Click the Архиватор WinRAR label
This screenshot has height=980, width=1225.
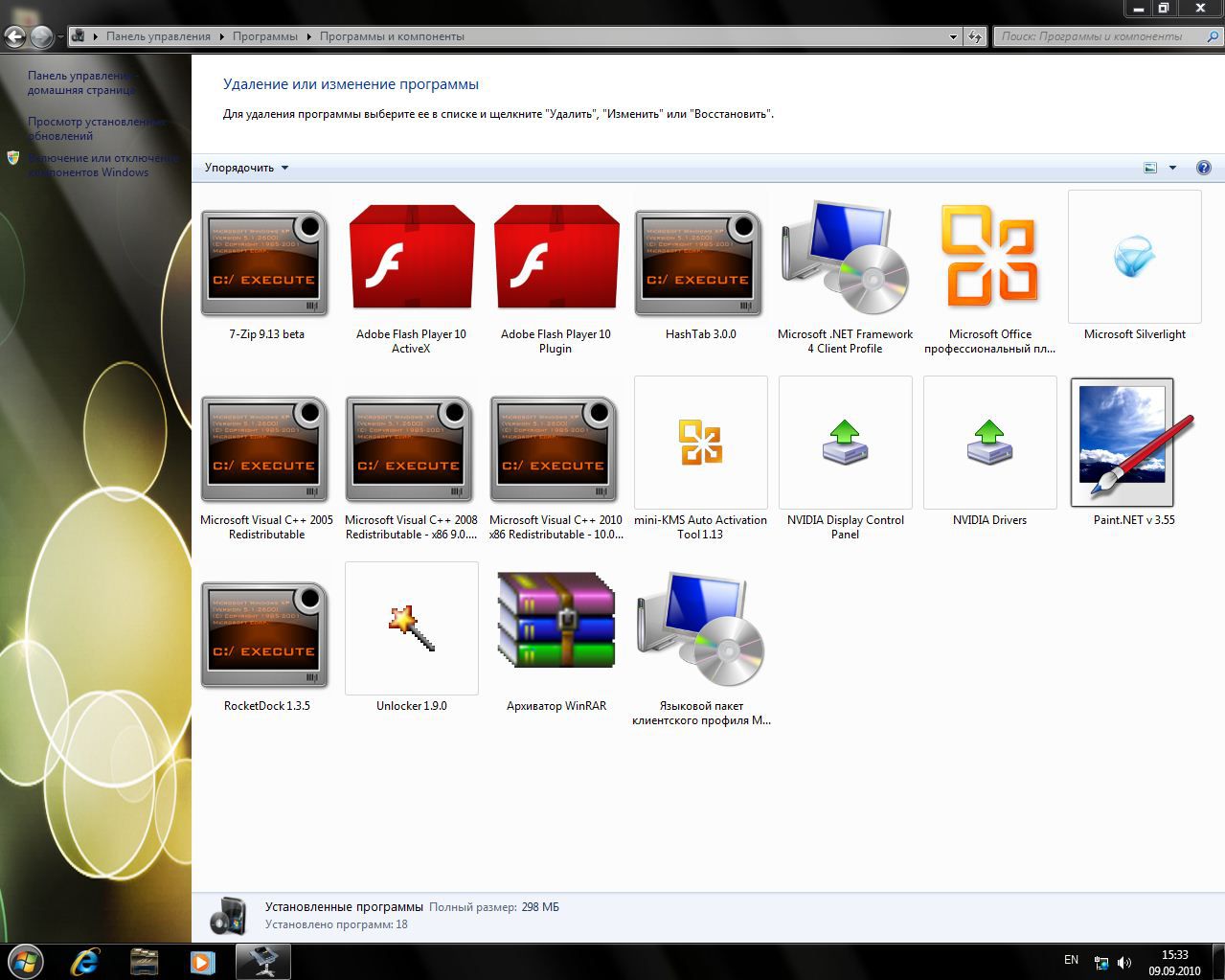click(x=556, y=706)
